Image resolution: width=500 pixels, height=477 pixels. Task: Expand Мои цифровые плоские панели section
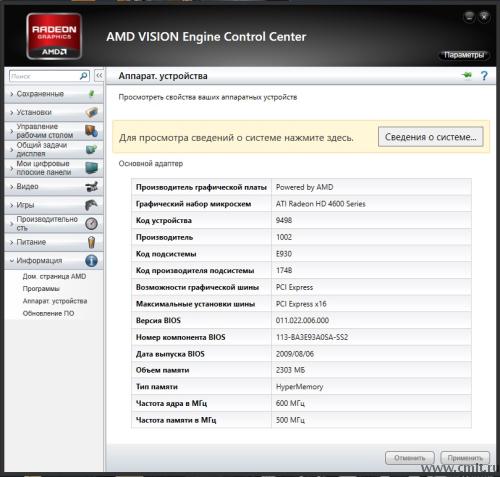pyautogui.click(x=54, y=168)
